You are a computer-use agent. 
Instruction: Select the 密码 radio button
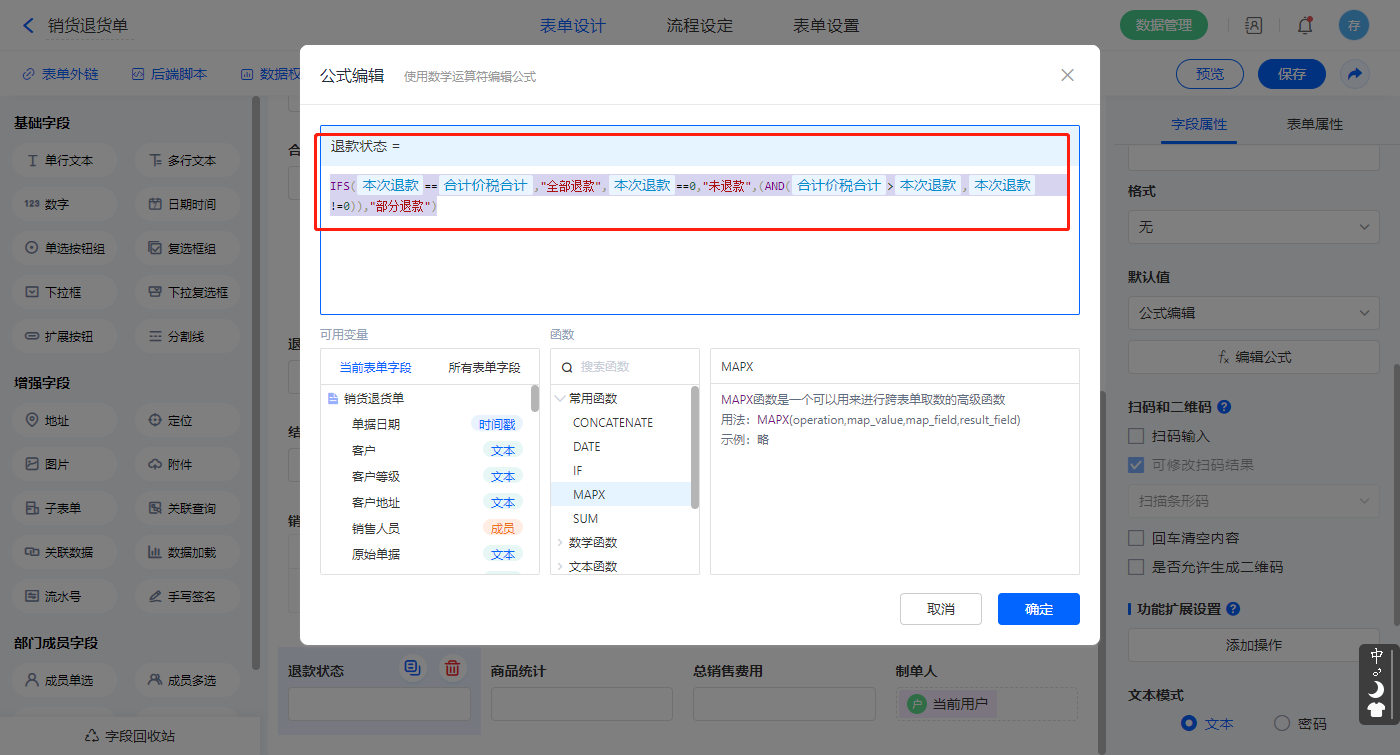click(1282, 723)
